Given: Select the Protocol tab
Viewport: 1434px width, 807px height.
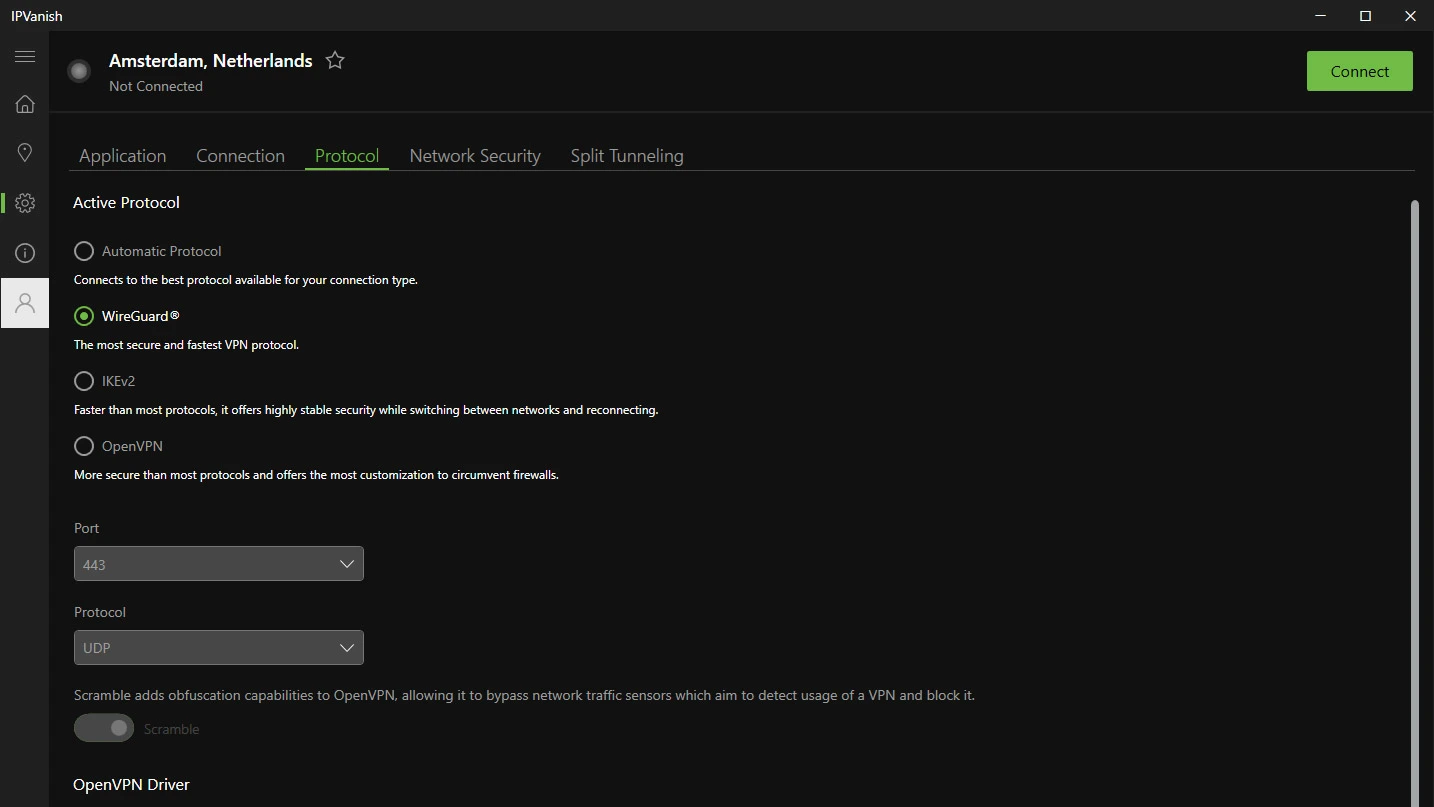Looking at the screenshot, I should [x=347, y=156].
